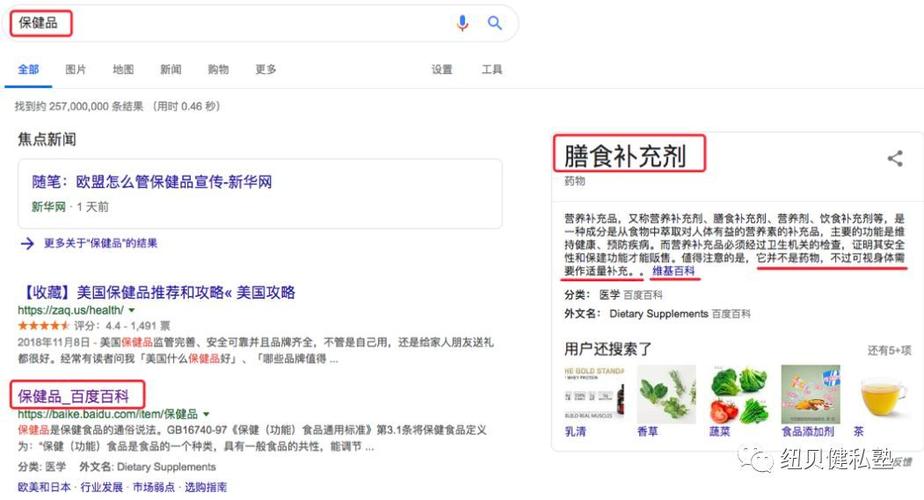Click the 蔬菜 related search thumbnail
The image size is (924, 500).
click(x=738, y=394)
